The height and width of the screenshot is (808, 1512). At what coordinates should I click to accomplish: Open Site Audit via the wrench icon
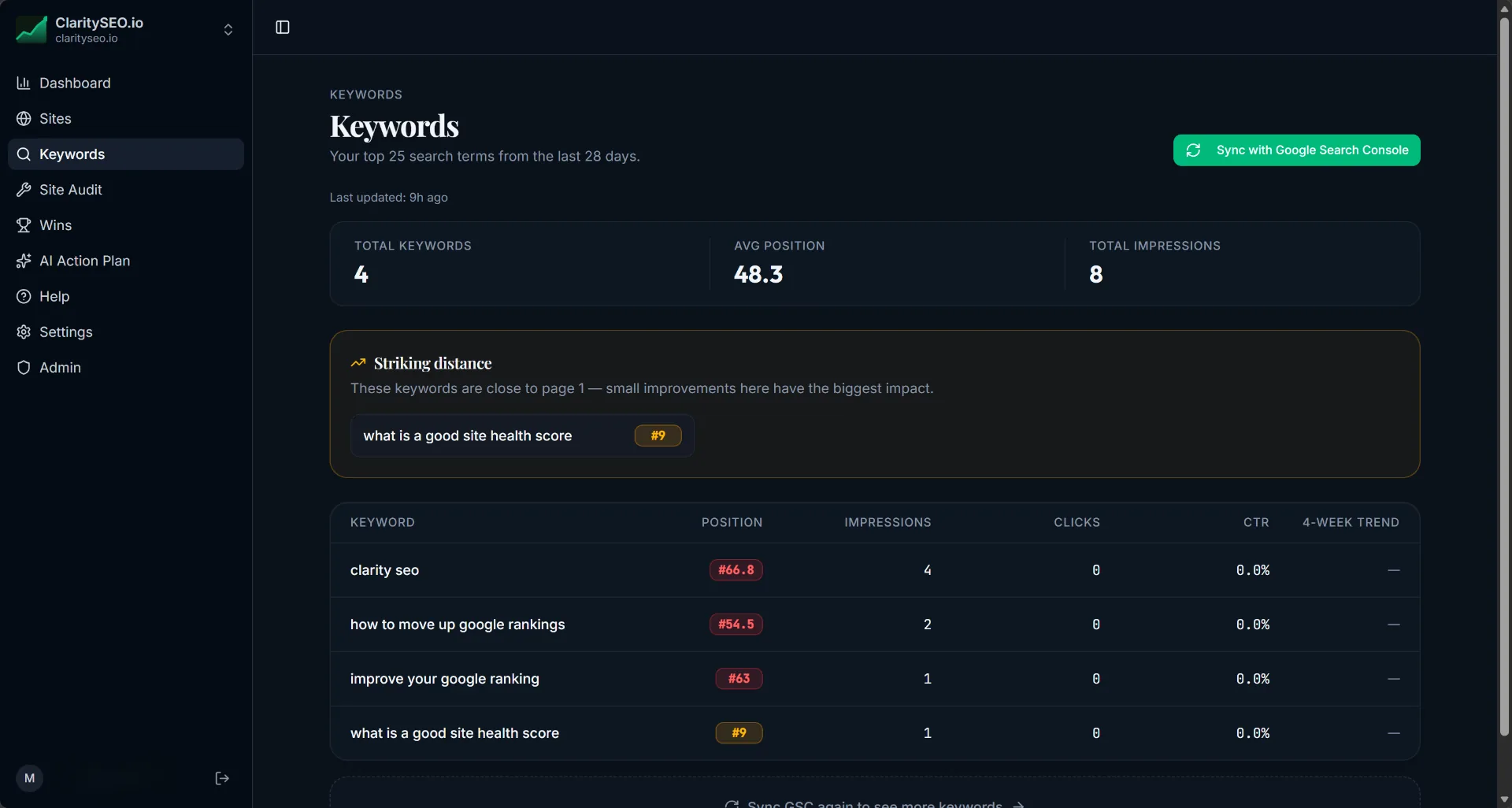pos(24,189)
